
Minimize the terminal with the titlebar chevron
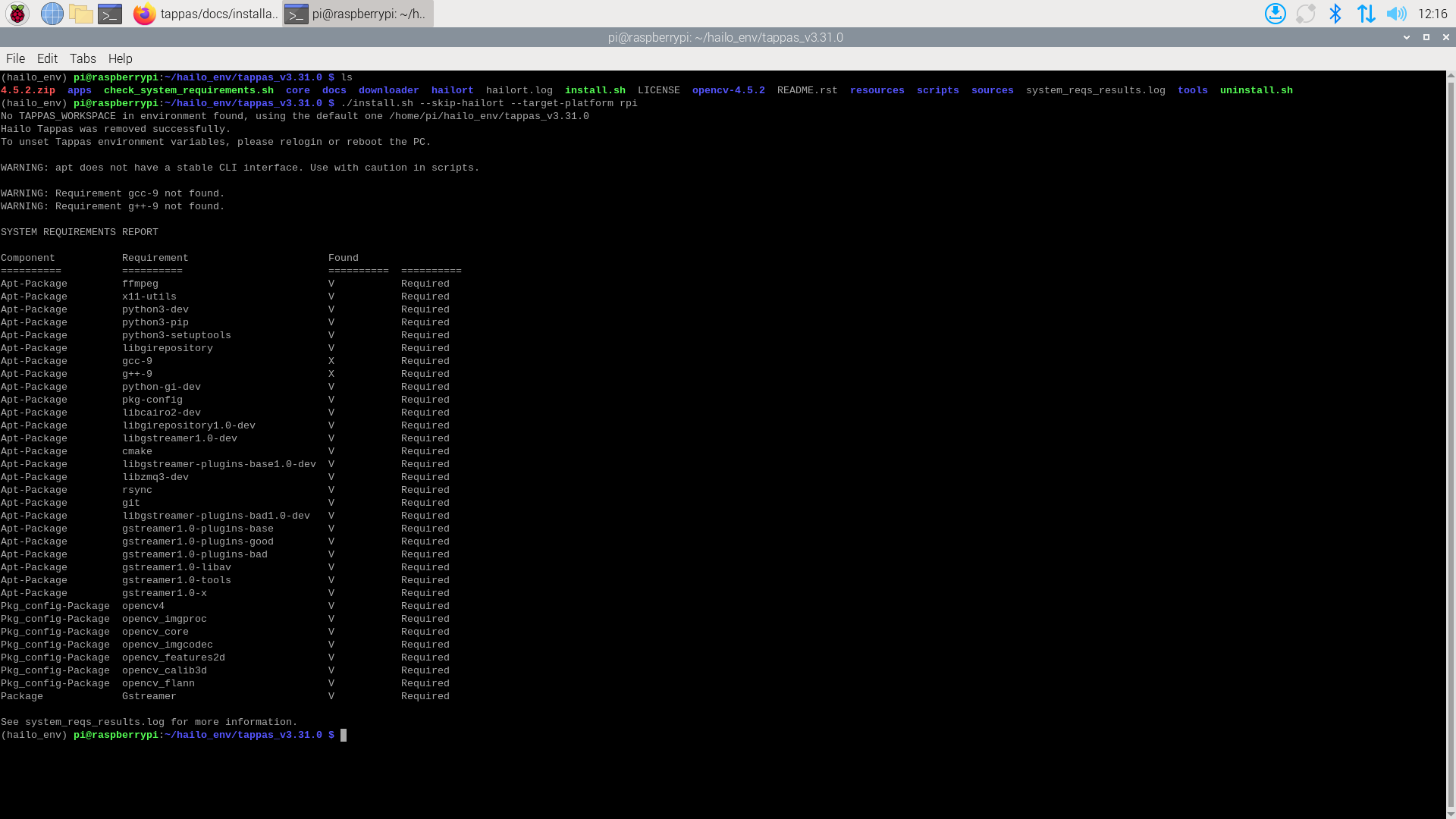(x=1407, y=37)
